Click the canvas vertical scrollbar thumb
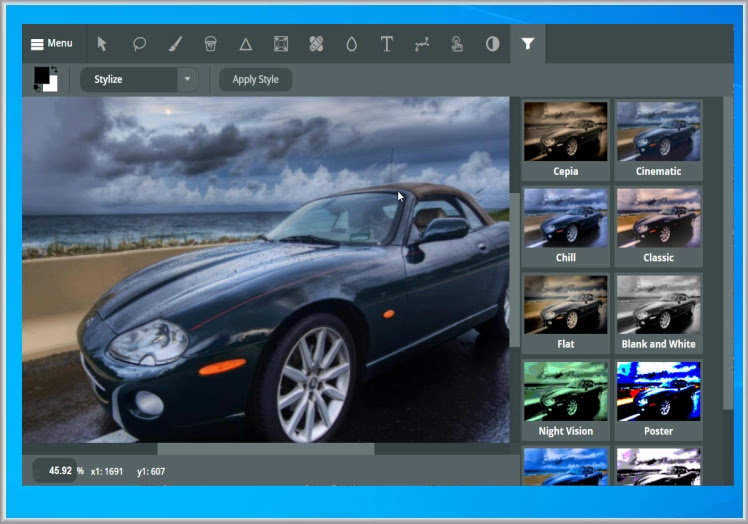The width and height of the screenshot is (748, 524). (x=515, y=270)
